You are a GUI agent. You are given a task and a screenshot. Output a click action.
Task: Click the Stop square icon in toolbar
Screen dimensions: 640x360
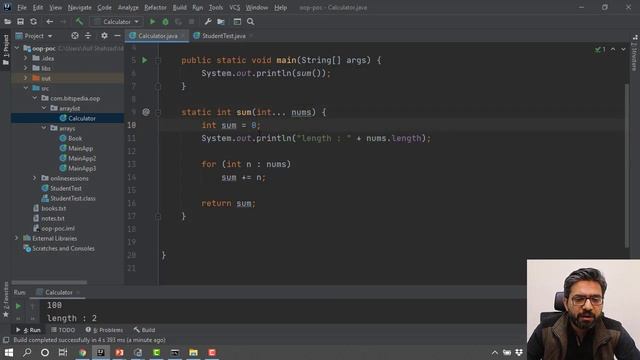(191, 22)
